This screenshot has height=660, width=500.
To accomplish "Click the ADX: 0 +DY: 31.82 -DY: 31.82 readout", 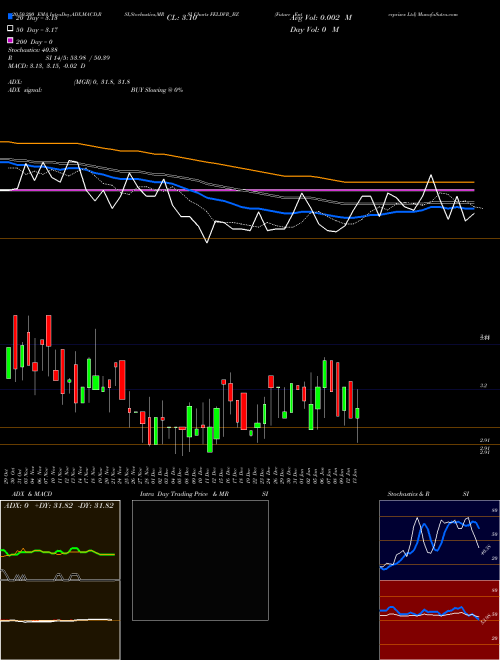I will pos(59,506).
